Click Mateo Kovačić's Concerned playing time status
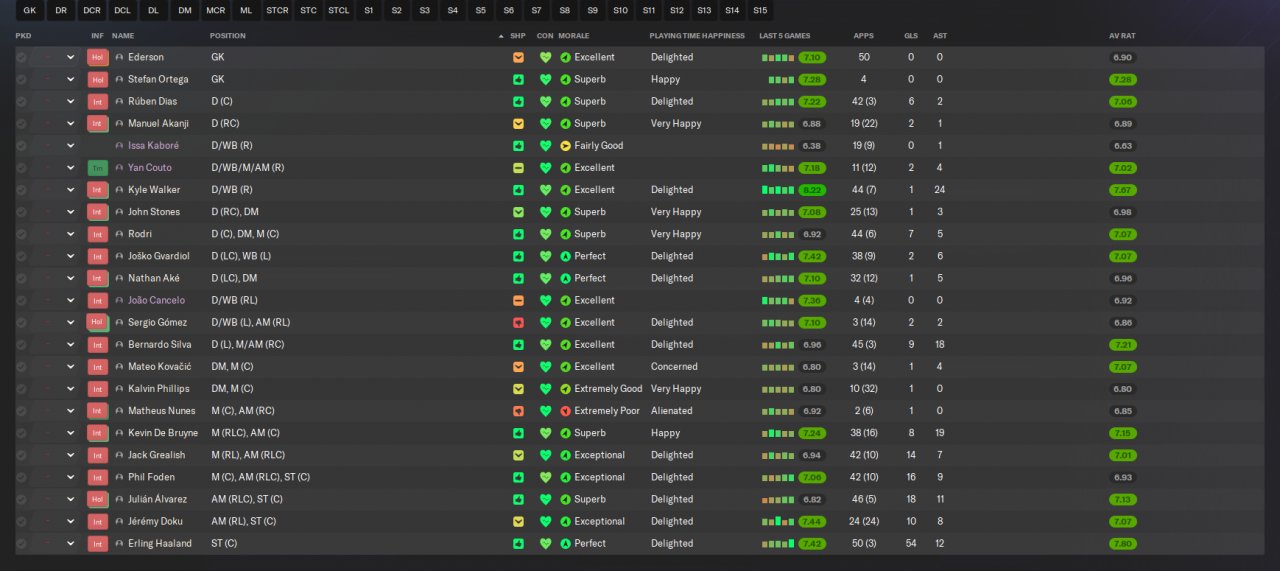The image size is (1280, 571). click(674, 367)
